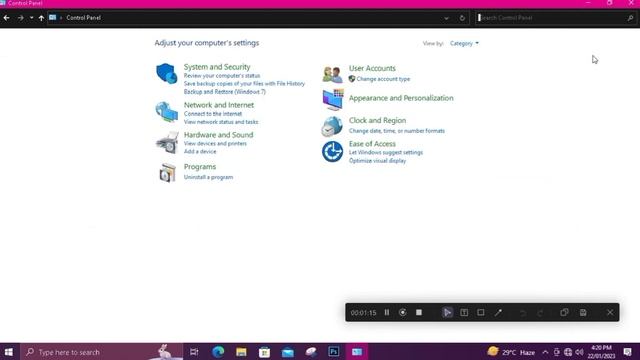Image resolution: width=640 pixels, height=360 pixels.
Task: Go up one level with up arrow
Action: click(41, 18)
